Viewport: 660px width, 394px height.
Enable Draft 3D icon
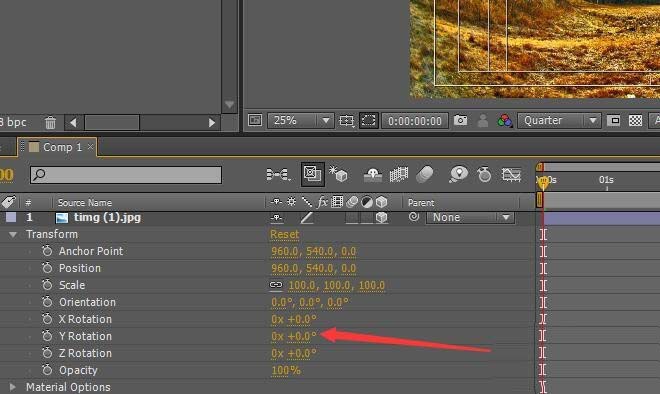coord(338,174)
